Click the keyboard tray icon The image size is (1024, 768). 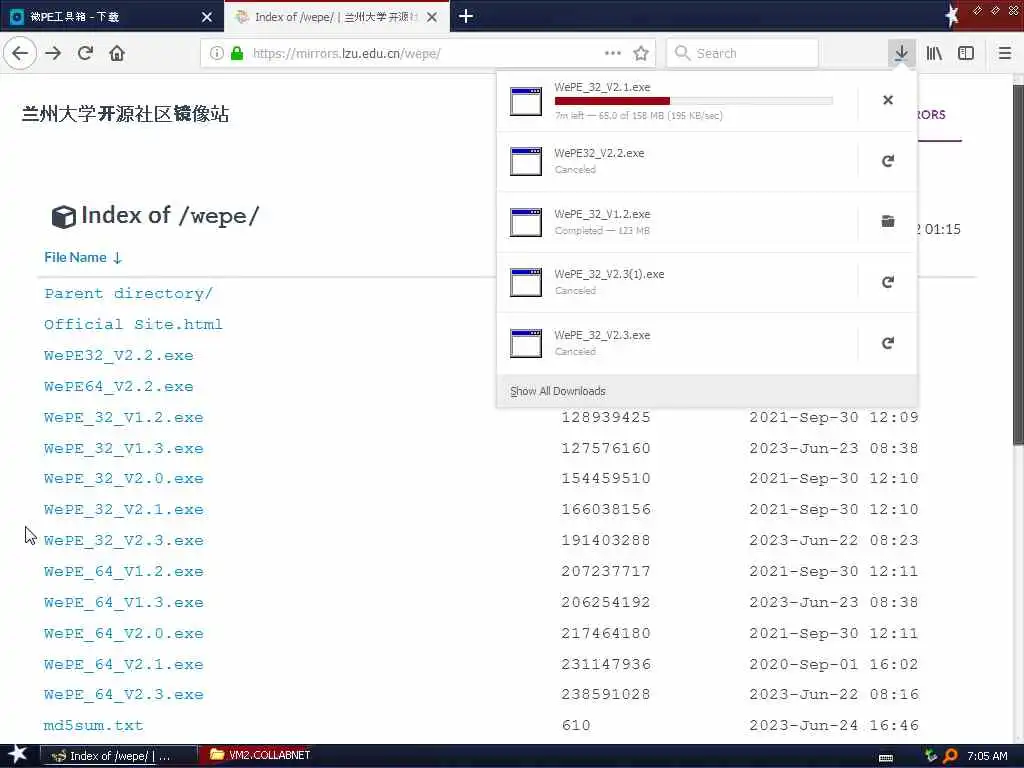886,758
